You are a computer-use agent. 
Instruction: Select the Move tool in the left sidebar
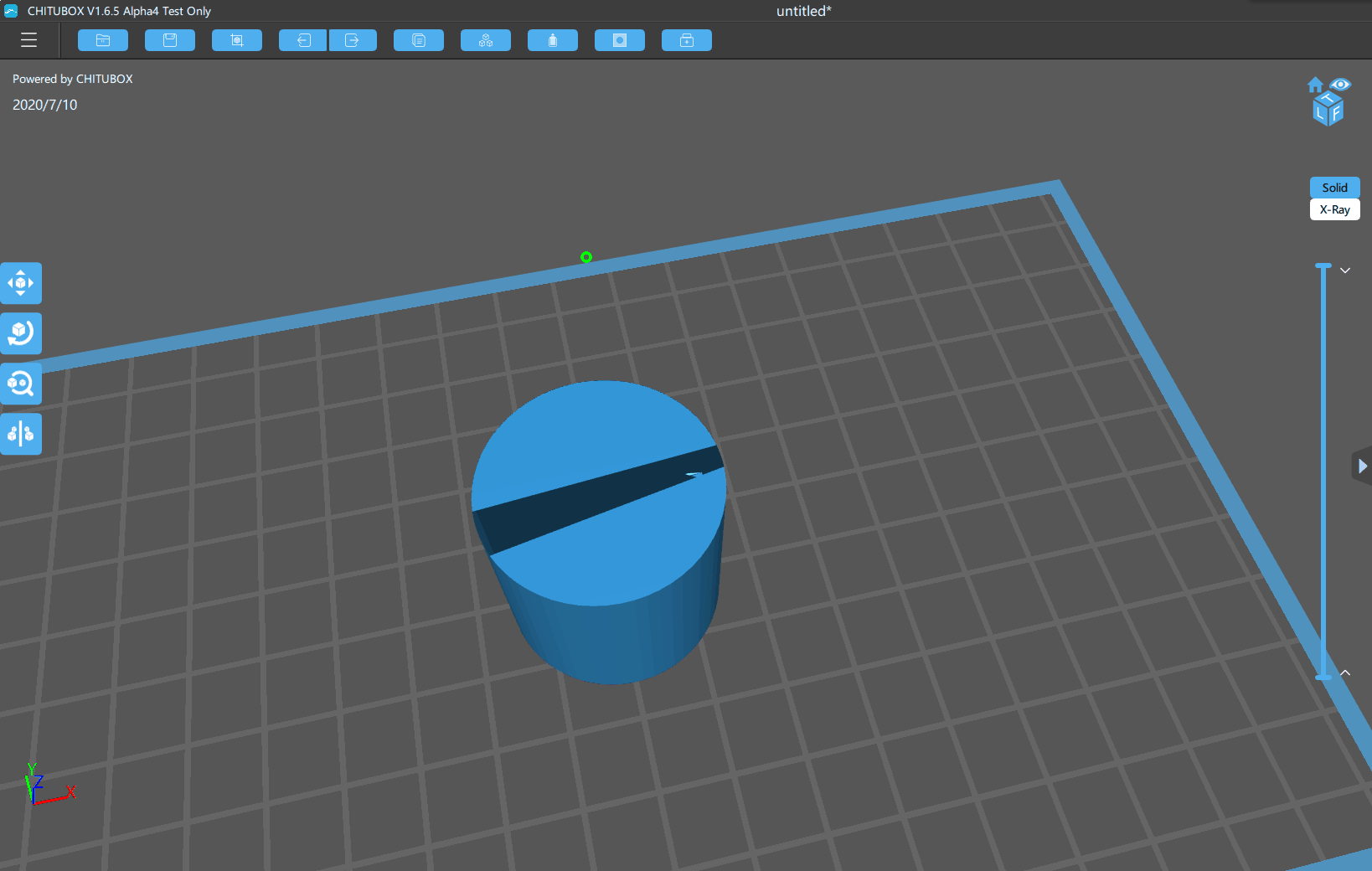[x=21, y=283]
